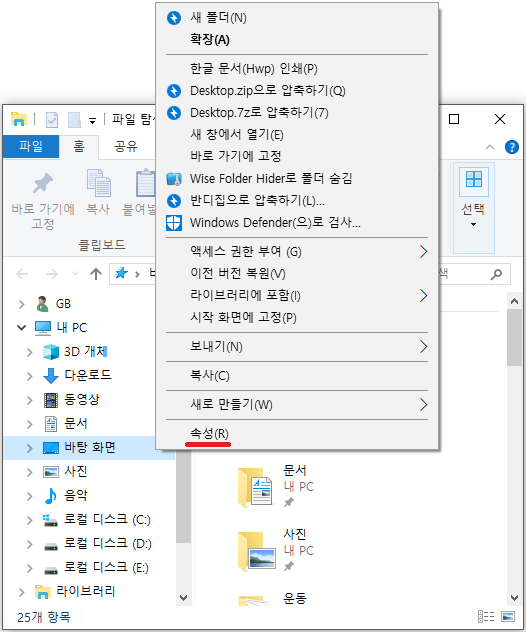Switch to the 공유 ribbon tab

[x=126, y=146]
